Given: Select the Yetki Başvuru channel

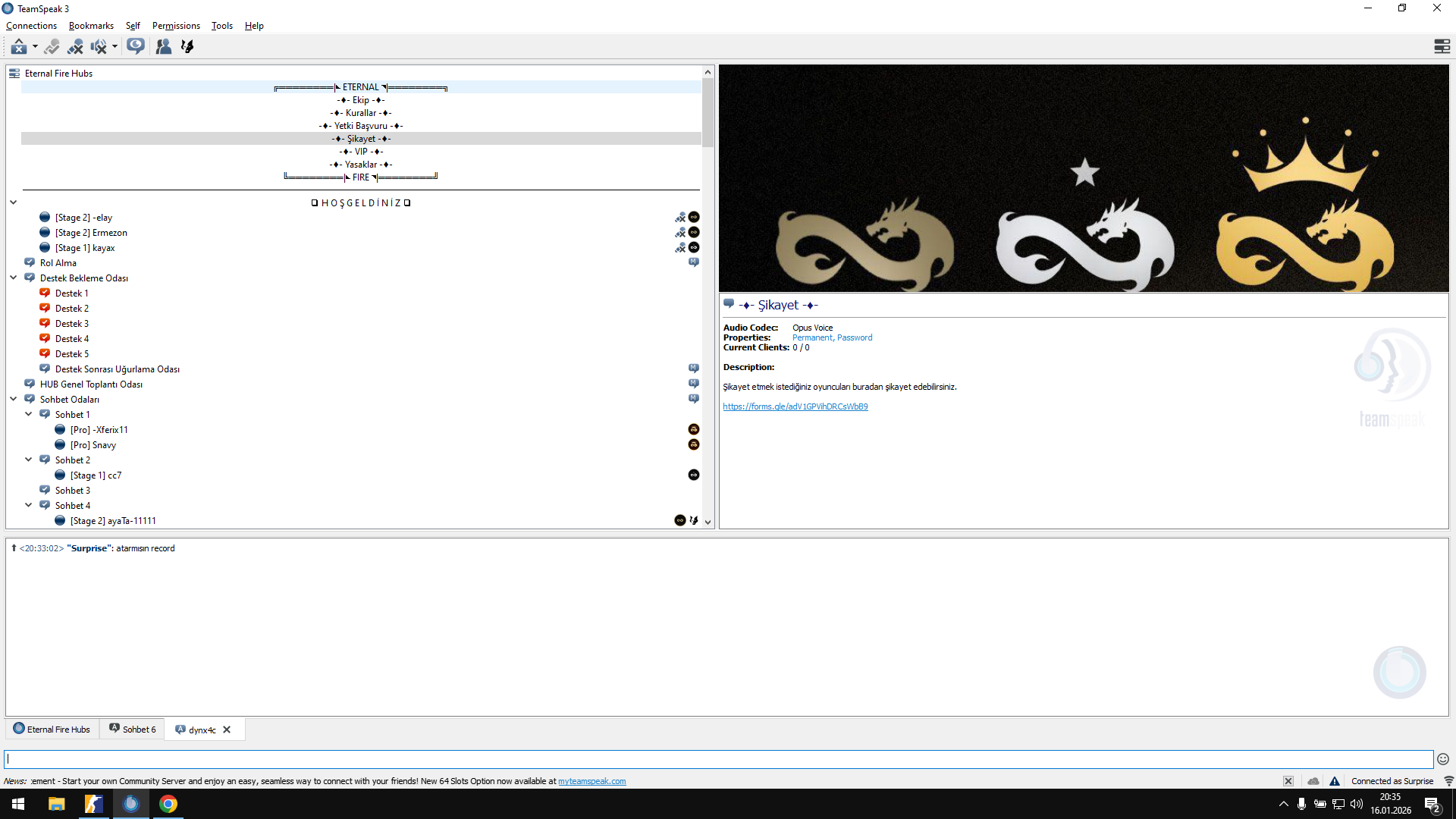Looking at the screenshot, I should coord(361,126).
